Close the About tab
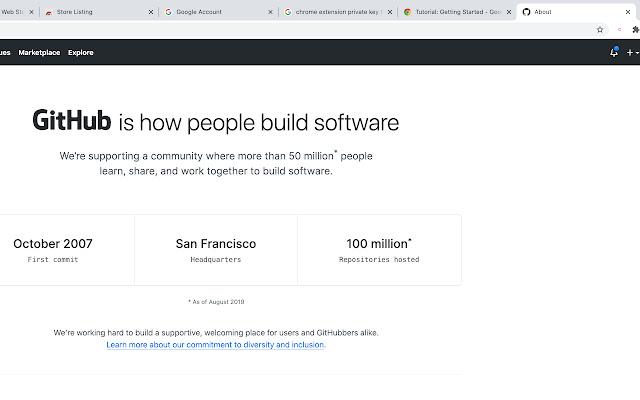Viewport: 640px width, 400px height. point(629,12)
